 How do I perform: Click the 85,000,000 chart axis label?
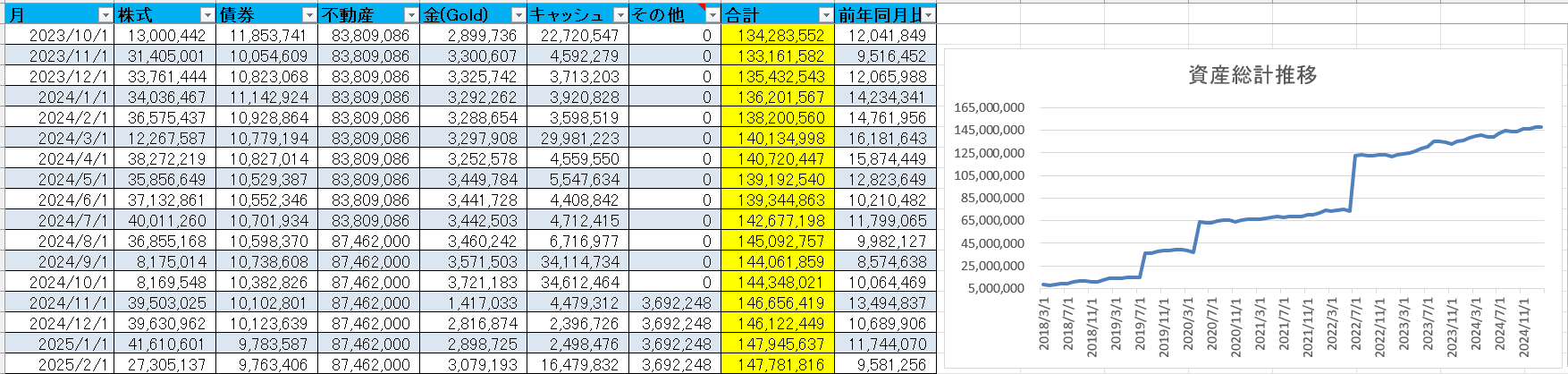992,198
